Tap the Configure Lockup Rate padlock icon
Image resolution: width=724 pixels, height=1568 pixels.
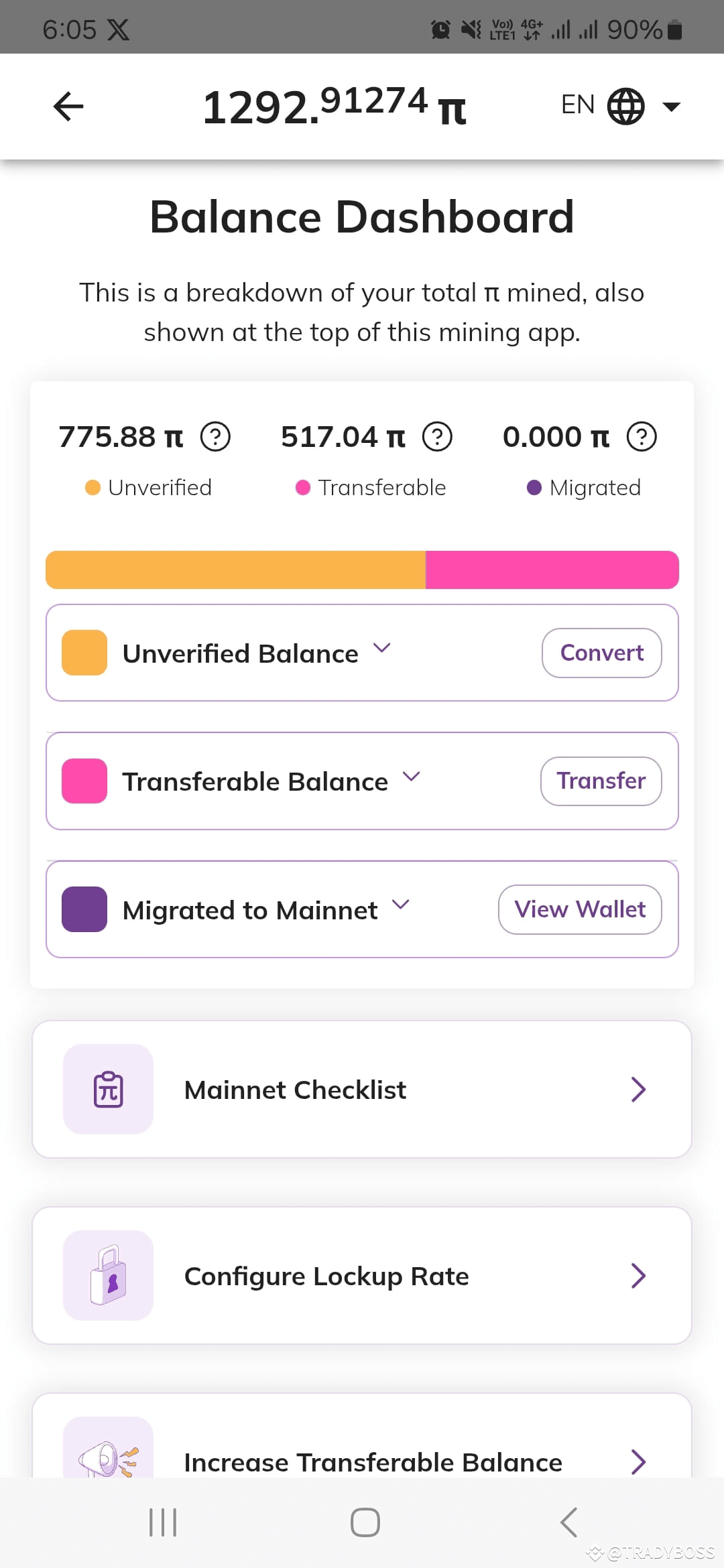[x=108, y=1276]
